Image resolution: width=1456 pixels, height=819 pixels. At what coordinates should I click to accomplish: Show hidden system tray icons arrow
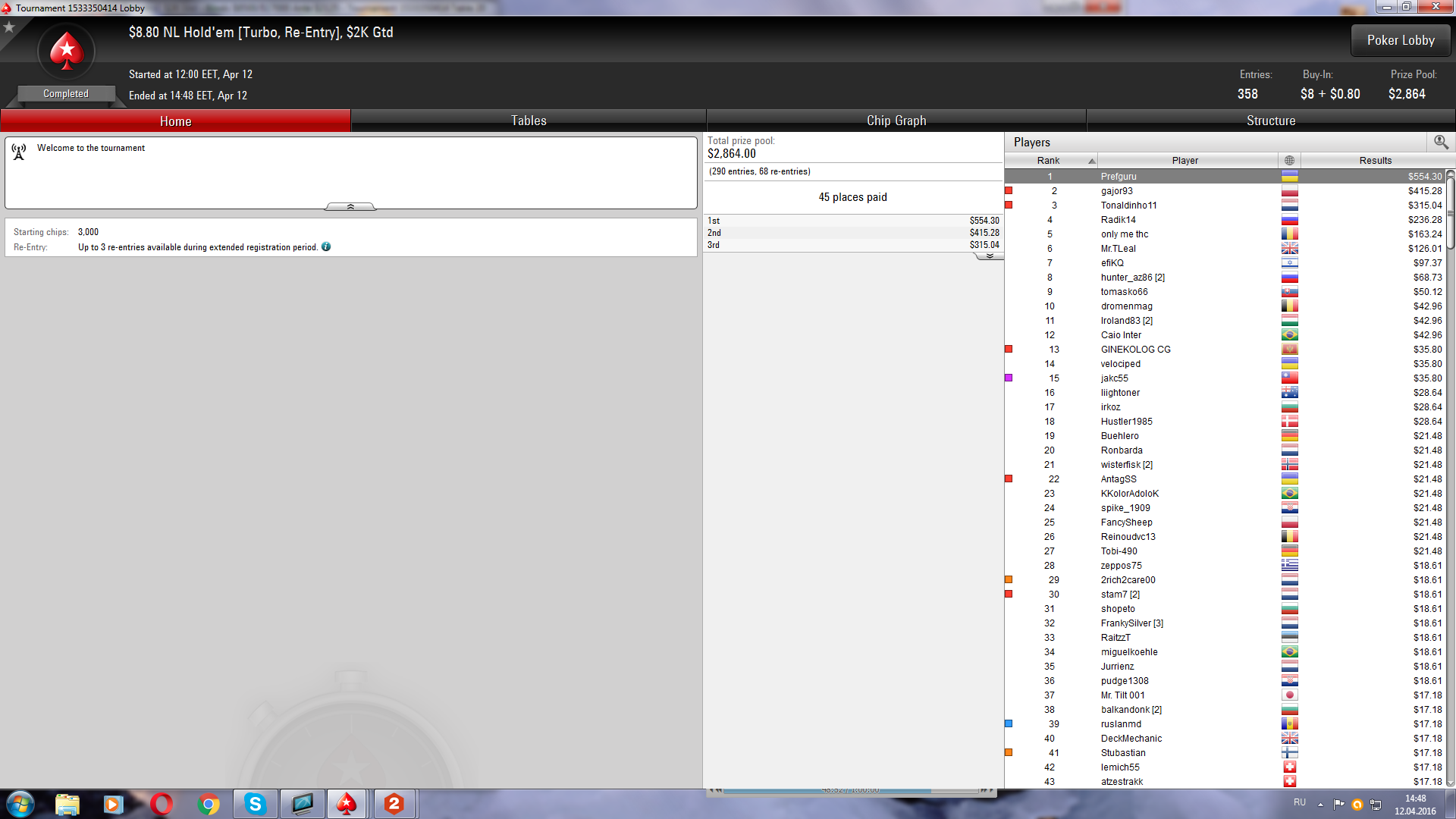(x=1320, y=805)
